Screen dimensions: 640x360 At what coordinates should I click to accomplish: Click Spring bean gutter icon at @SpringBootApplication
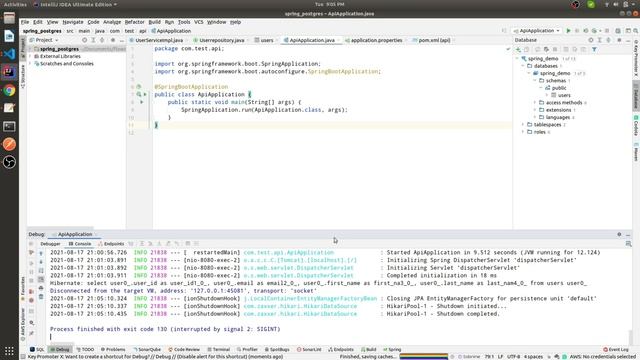coord(138,87)
